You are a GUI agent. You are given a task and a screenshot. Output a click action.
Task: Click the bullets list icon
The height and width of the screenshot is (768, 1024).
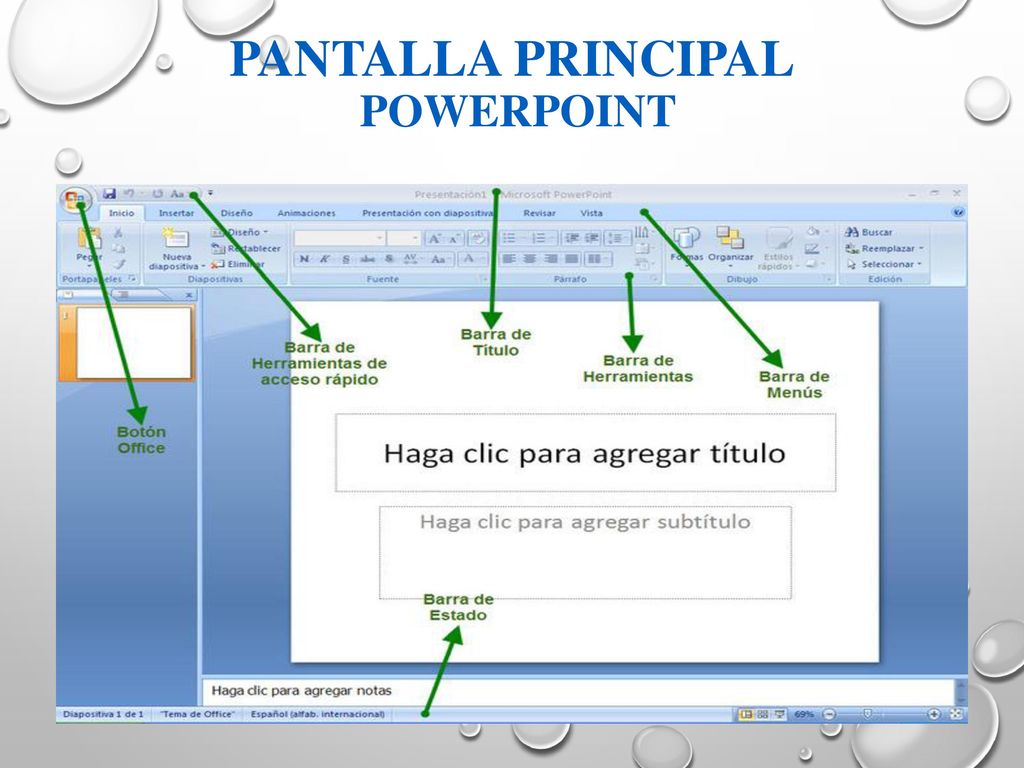pyautogui.click(x=509, y=238)
